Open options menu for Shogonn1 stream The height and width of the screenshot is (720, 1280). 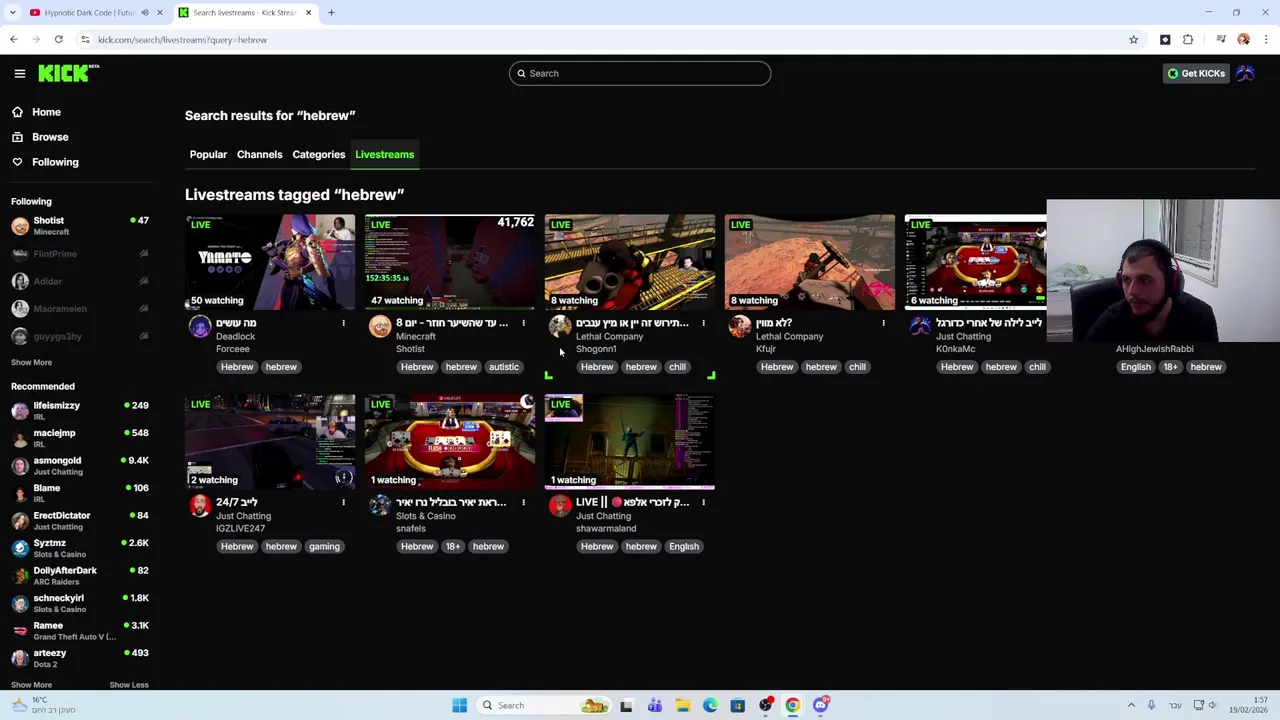pyautogui.click(x=703, y=323)
